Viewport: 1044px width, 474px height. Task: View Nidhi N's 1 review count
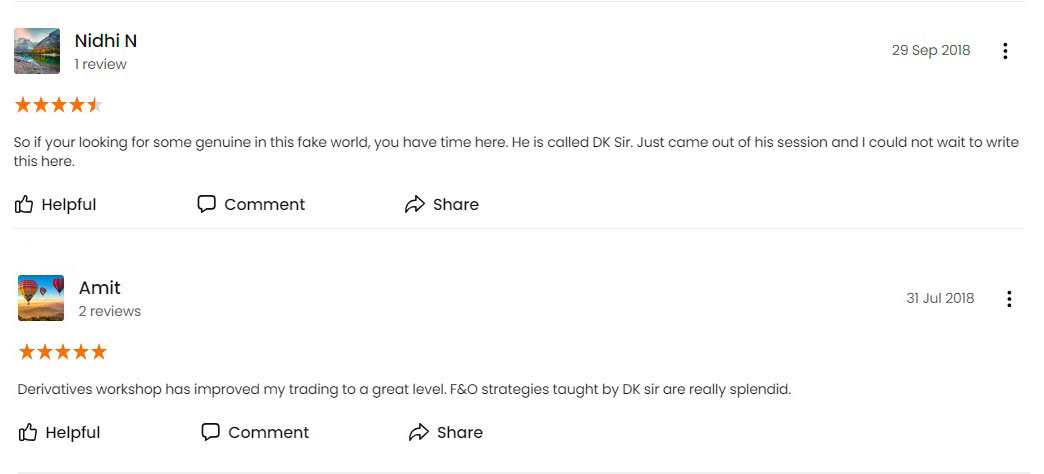coord(101,65)
